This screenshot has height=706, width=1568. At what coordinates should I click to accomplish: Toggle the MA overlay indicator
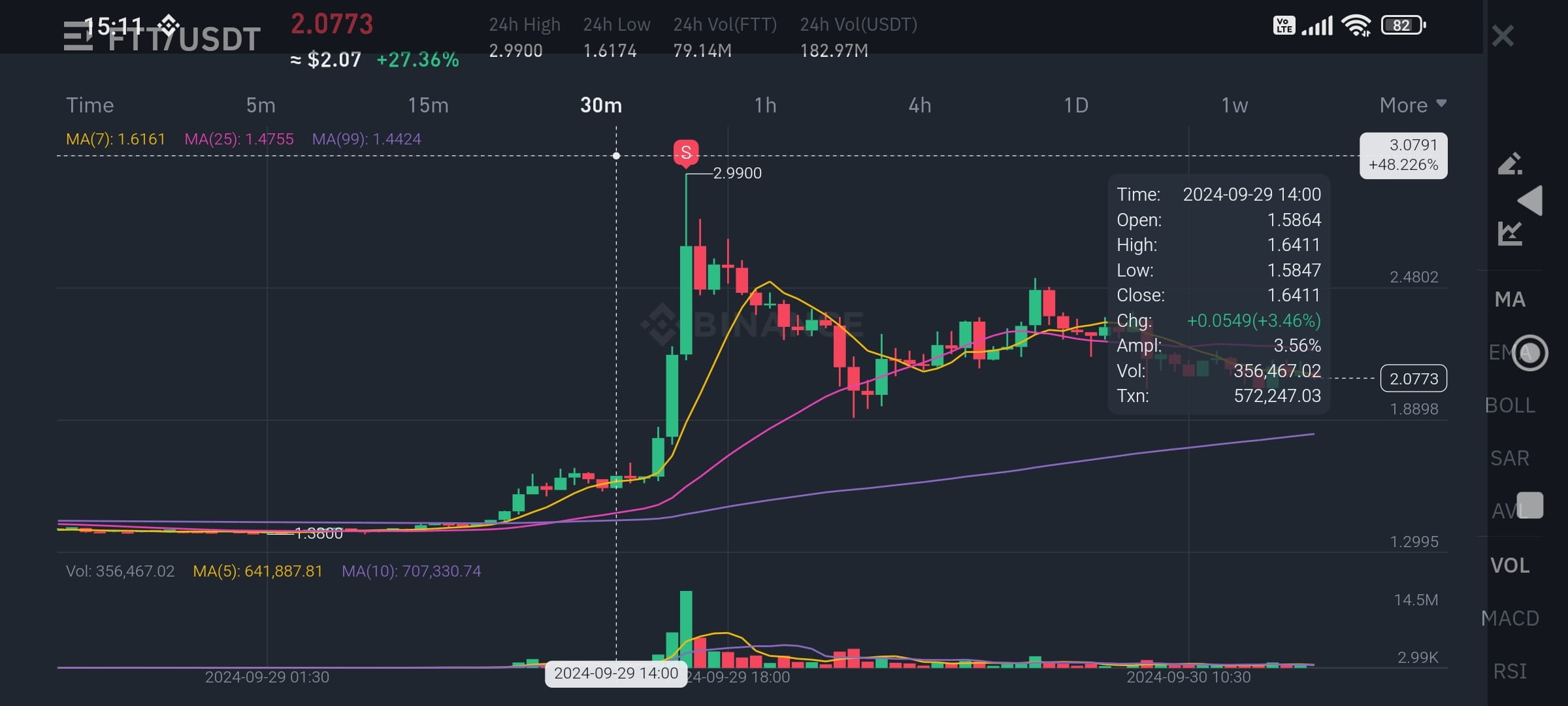pos(1510,299)
